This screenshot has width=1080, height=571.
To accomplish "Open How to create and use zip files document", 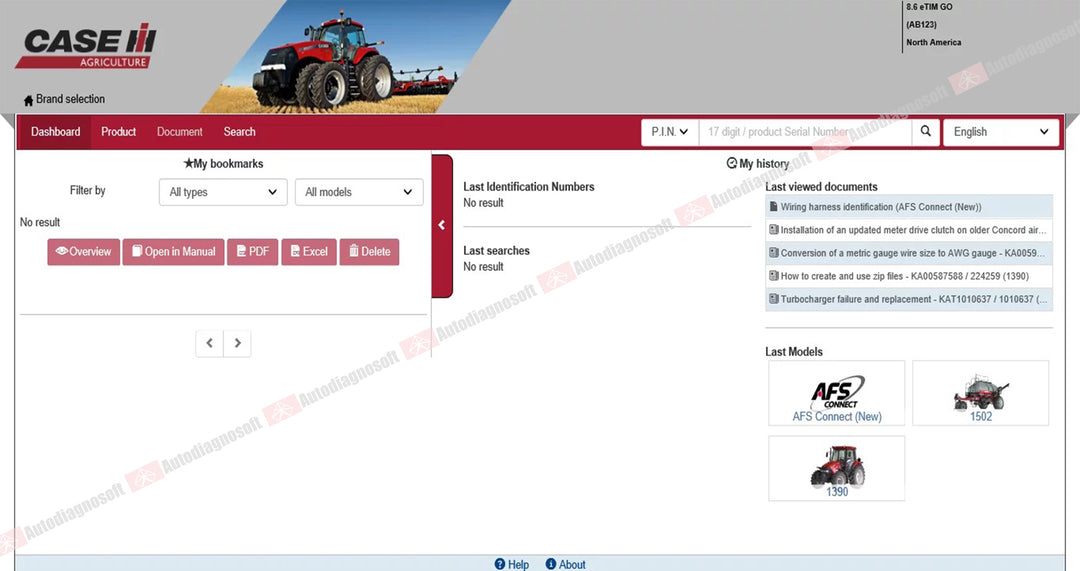I will pos(909,276).
